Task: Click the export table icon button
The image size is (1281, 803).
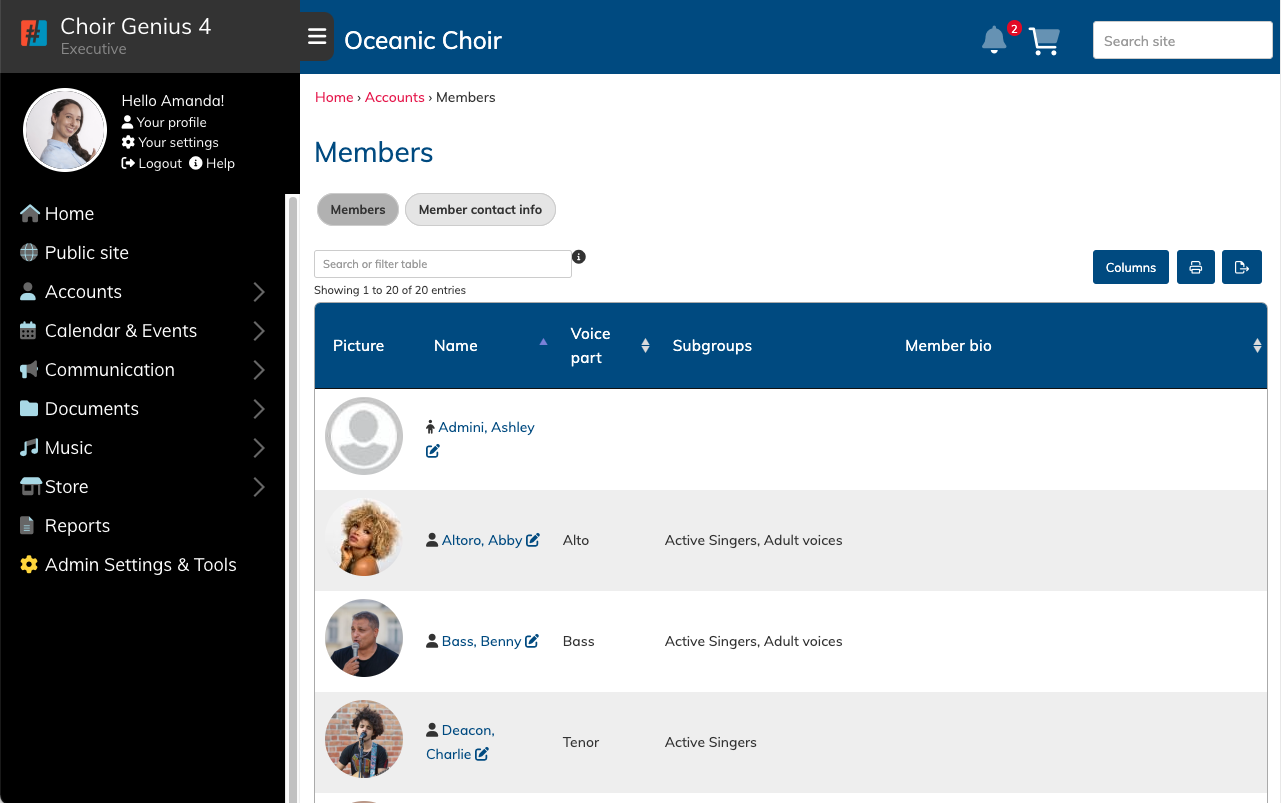Action: tap(1242, 267)
